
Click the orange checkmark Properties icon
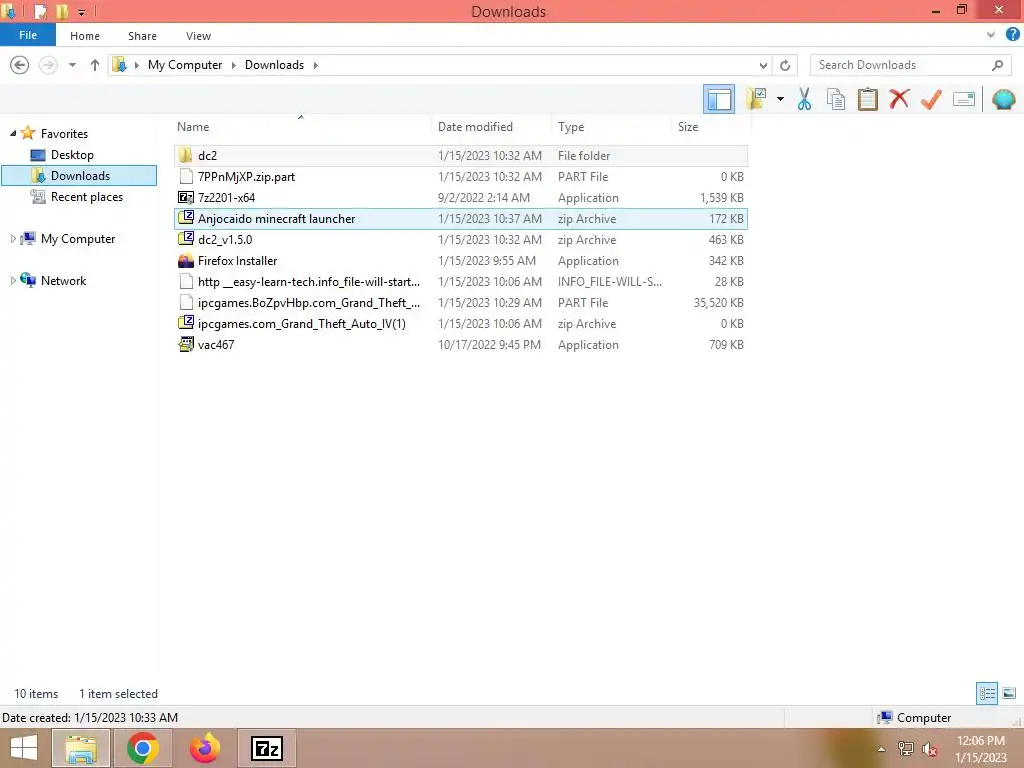(x=931, y=99)
